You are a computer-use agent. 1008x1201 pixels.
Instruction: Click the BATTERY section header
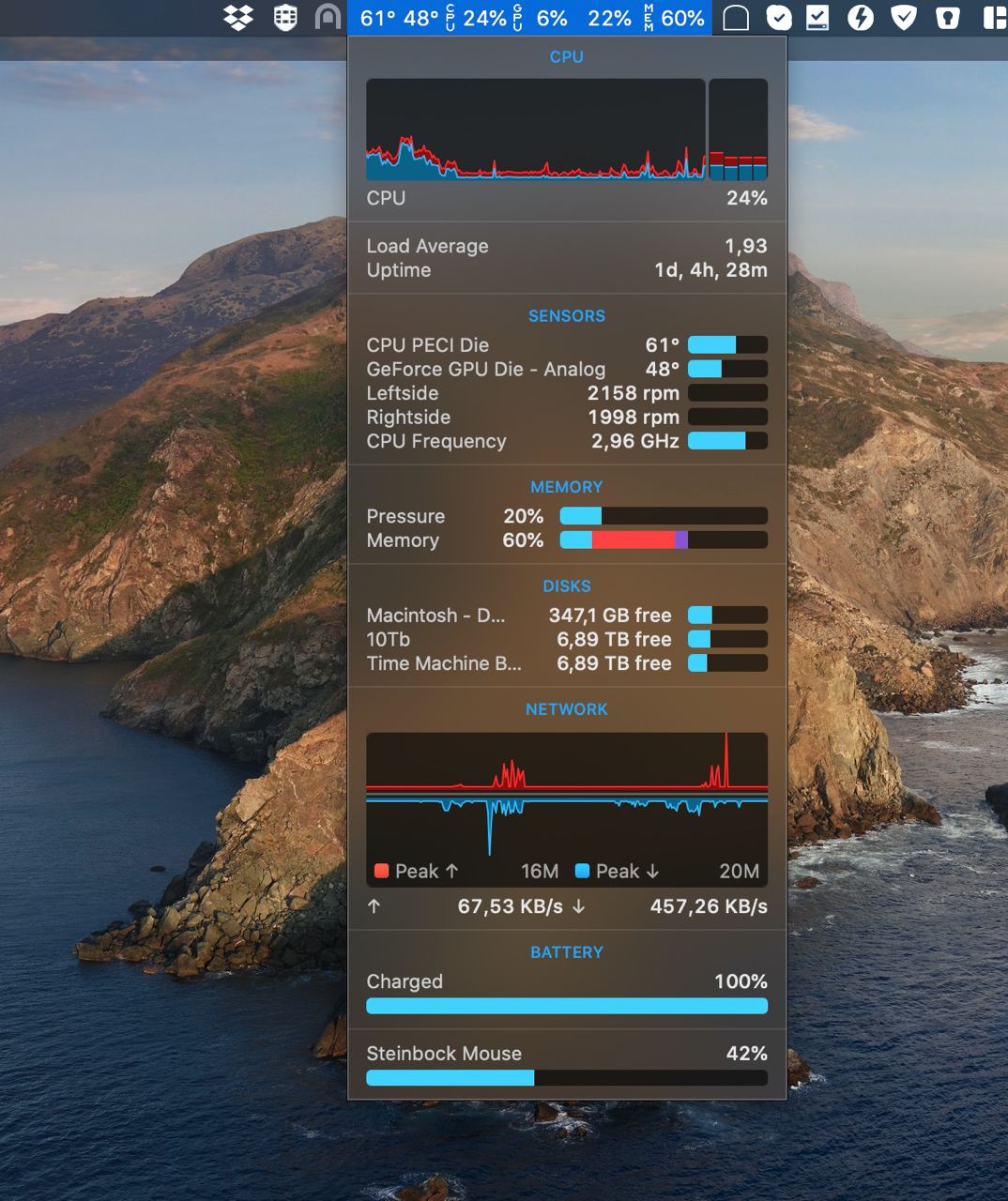[567, 952]
